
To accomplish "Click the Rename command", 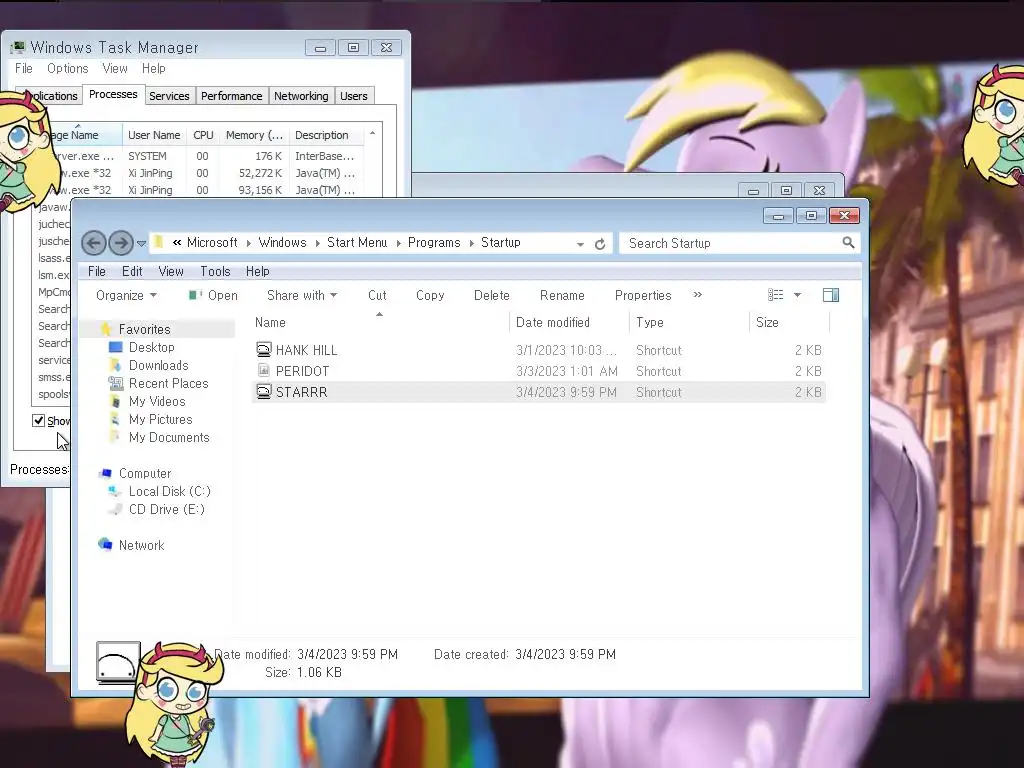I will [562, 295].
